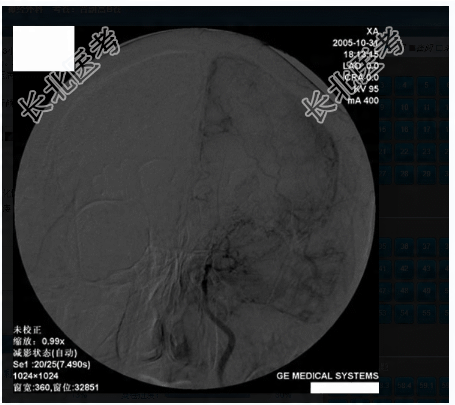This screenshot has width=455, height=405.
Task: Select question 55 tile
Action: pyautogui.click(x=426, y=313)
